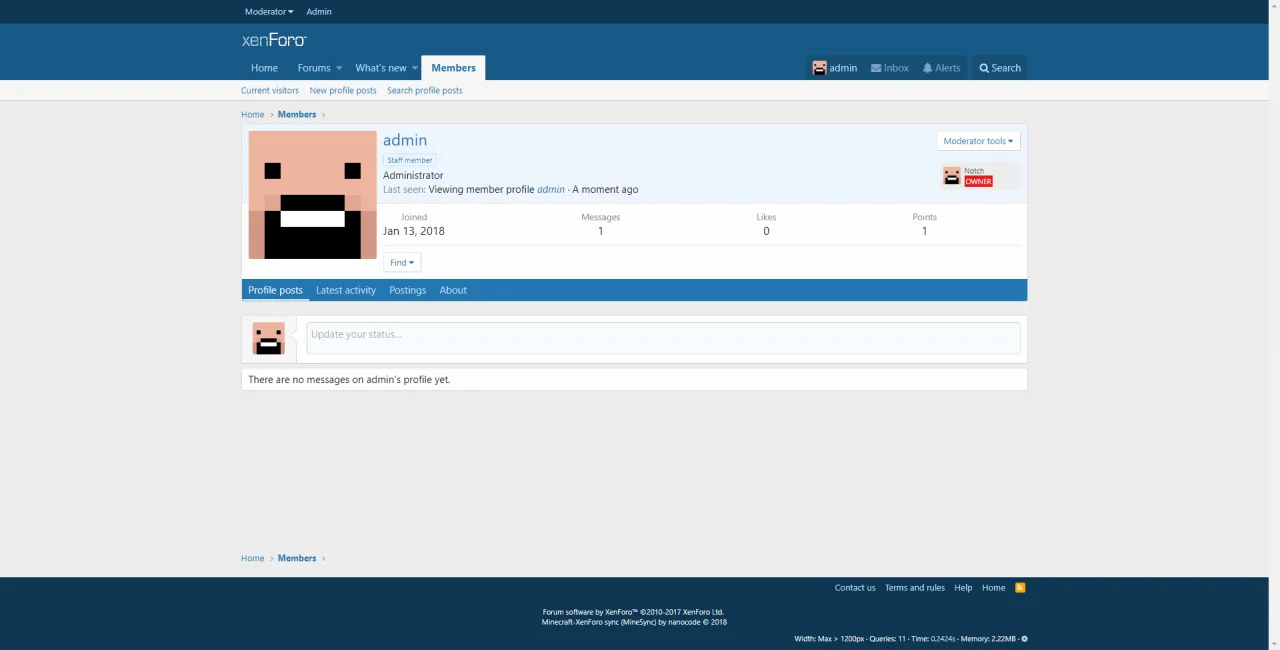Expand the Moderator tools dropdown
Image resolution: width=1280 pixels, height=650 pixels.
(978, 141)
